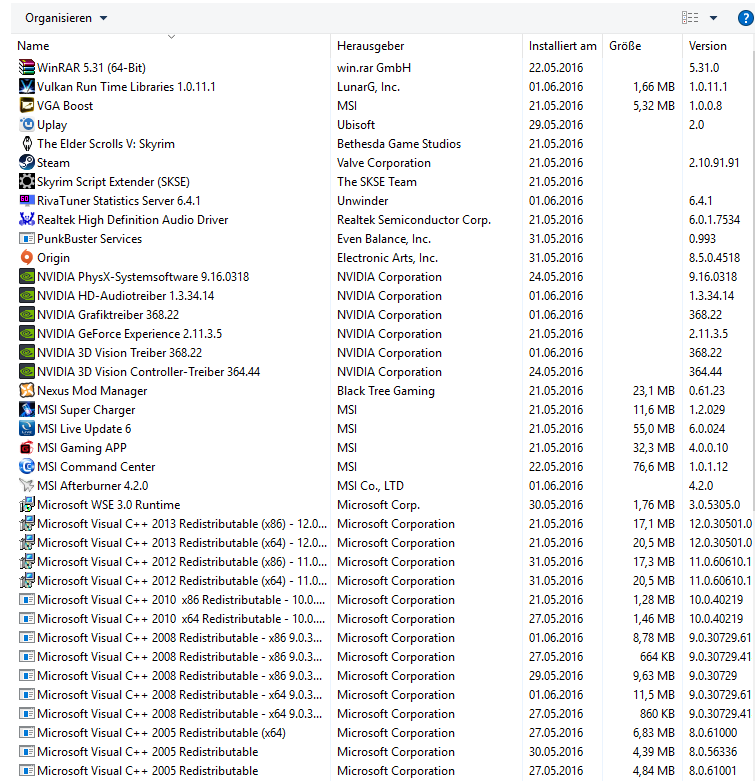The image size is (755, 781).
Task: Click size 860 KB in Visual C++ 2008 row
Action: (657, 713)
